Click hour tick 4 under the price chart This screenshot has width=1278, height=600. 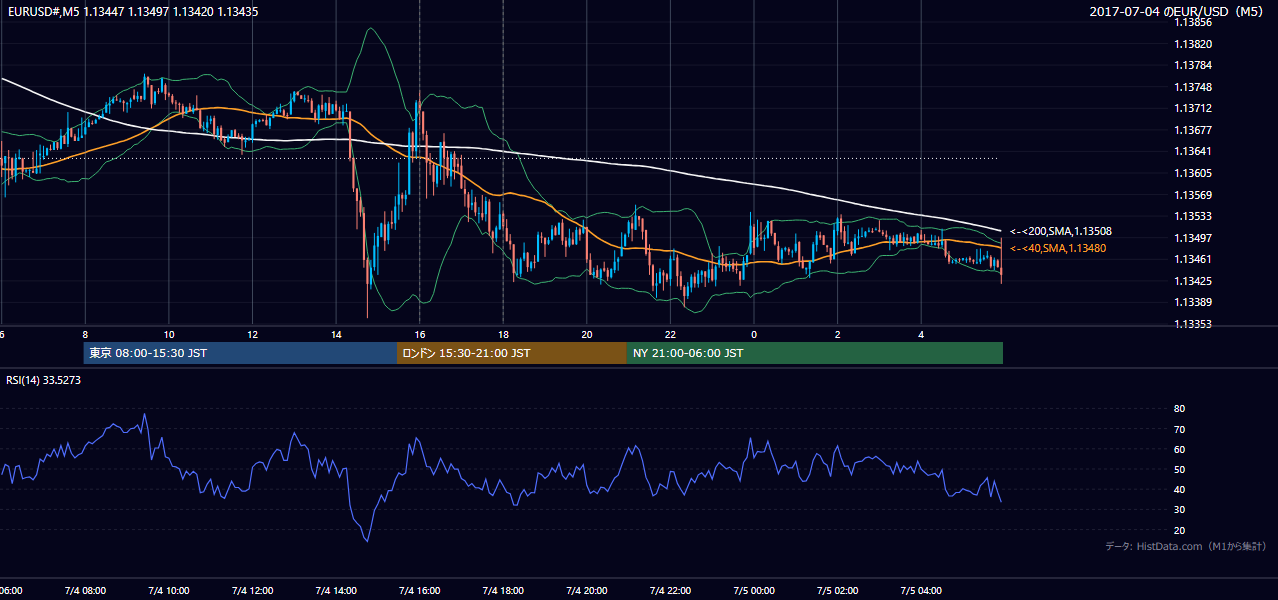click(x=921, y=335)
